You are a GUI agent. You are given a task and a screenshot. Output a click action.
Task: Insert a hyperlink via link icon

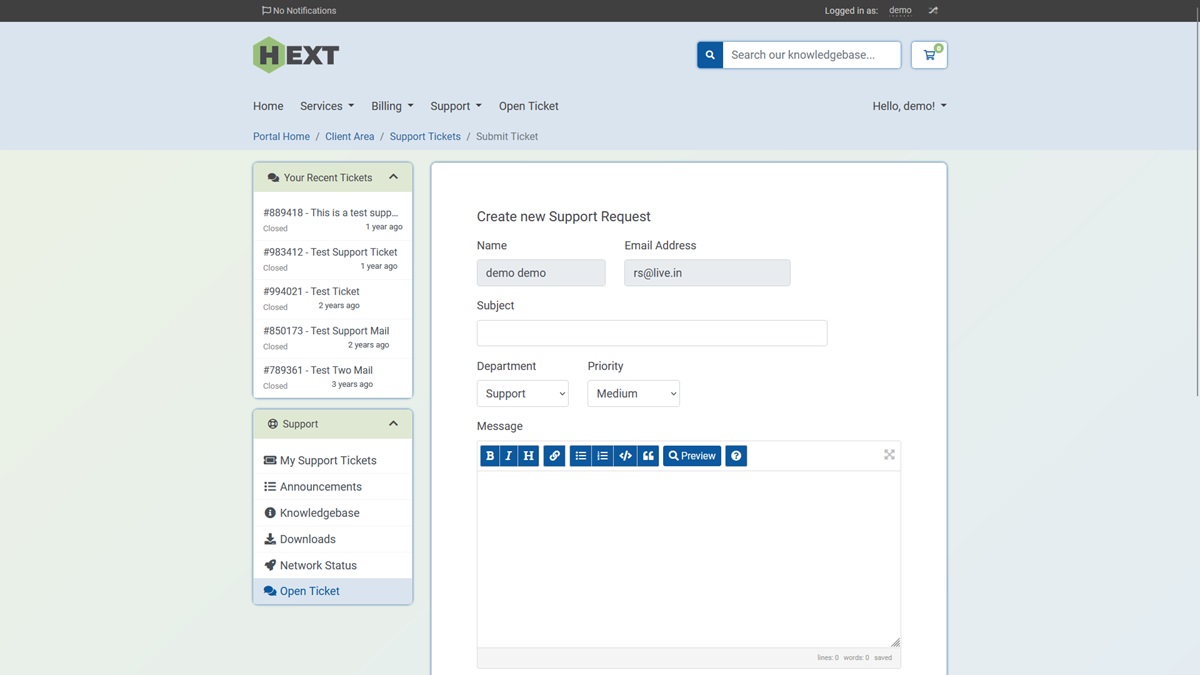[555, 456]
